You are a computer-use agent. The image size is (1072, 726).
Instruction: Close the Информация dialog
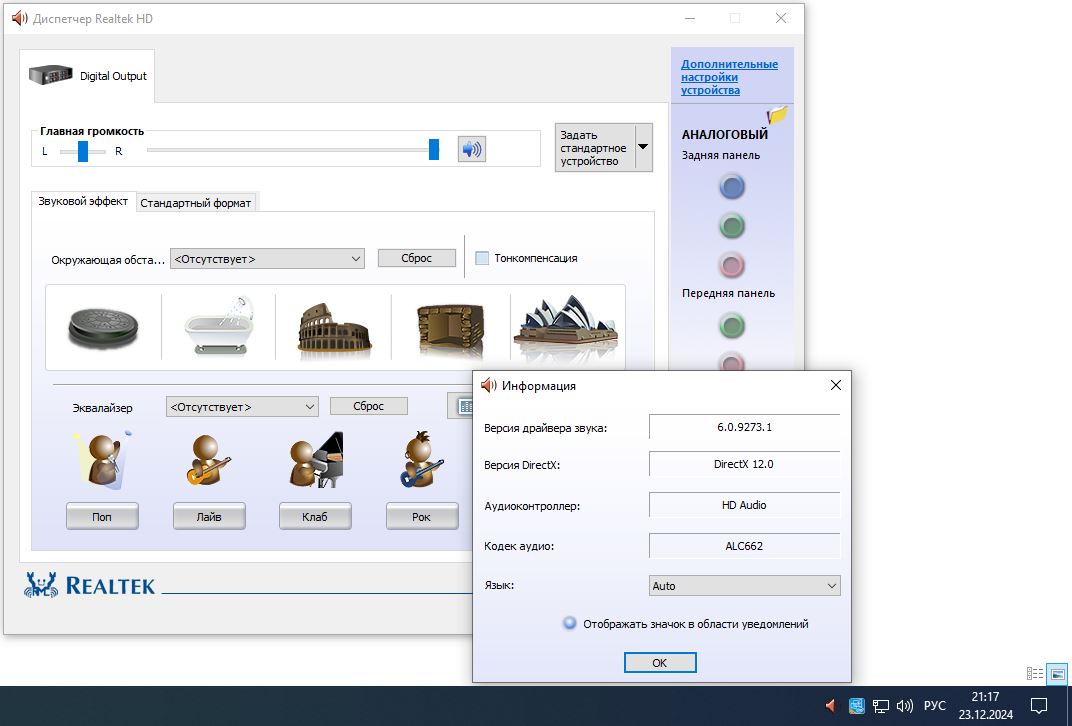[835, 386]
